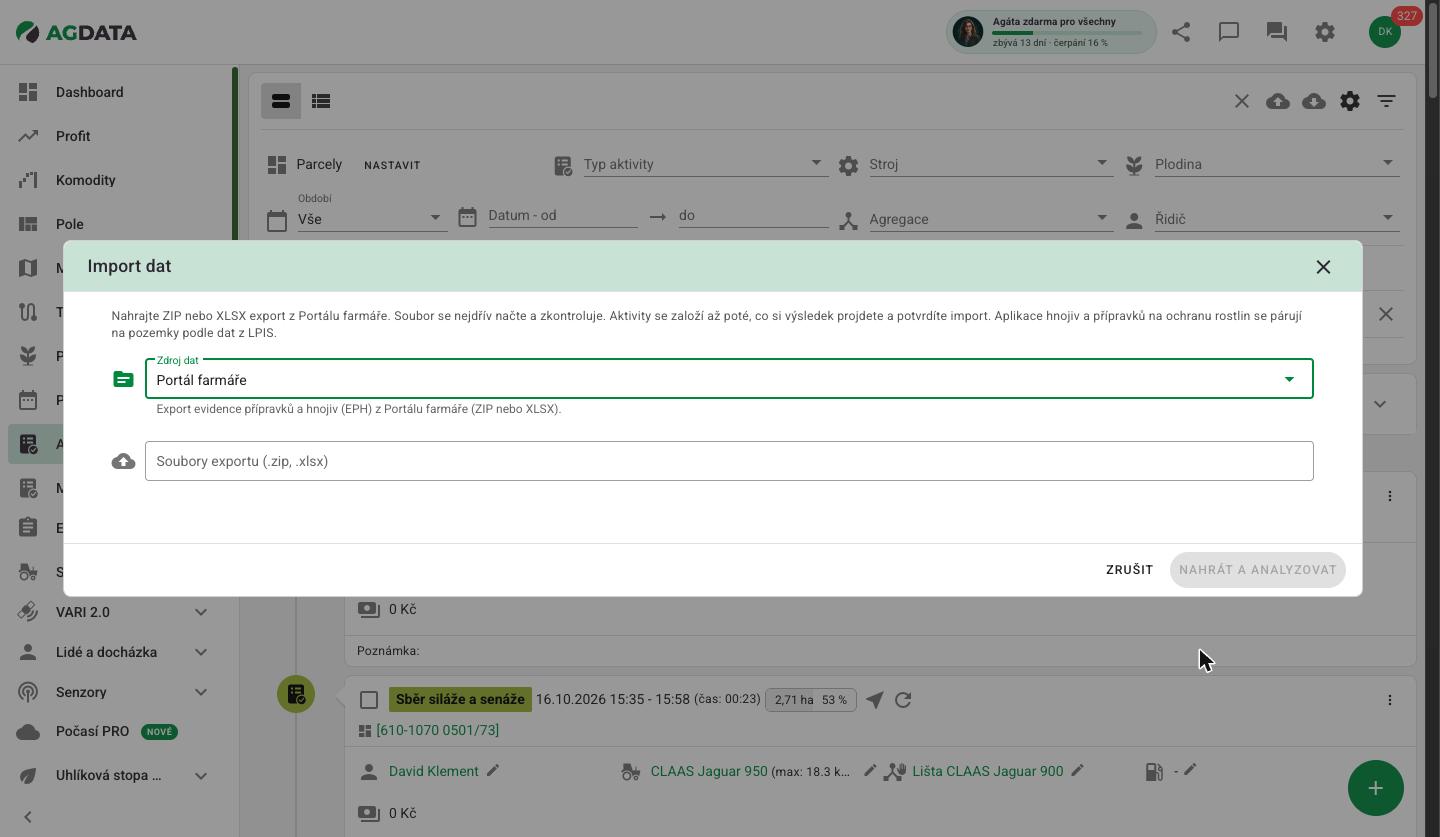Open parcel link [610-1070 0501/73]
The height and width of the screenshot is (837, 1440).
click(438, 730)
